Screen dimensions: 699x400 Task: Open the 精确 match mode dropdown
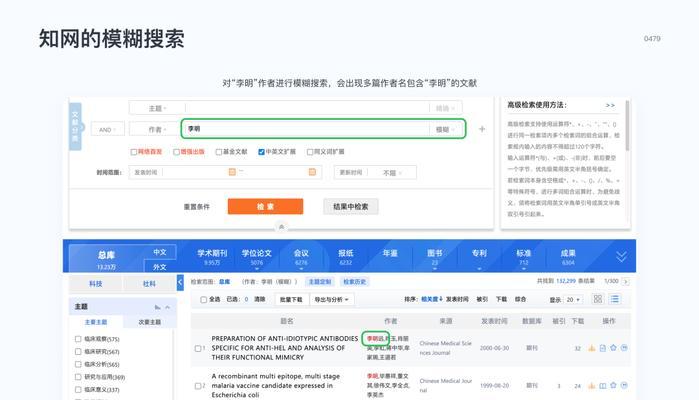[x=445, y=108]
